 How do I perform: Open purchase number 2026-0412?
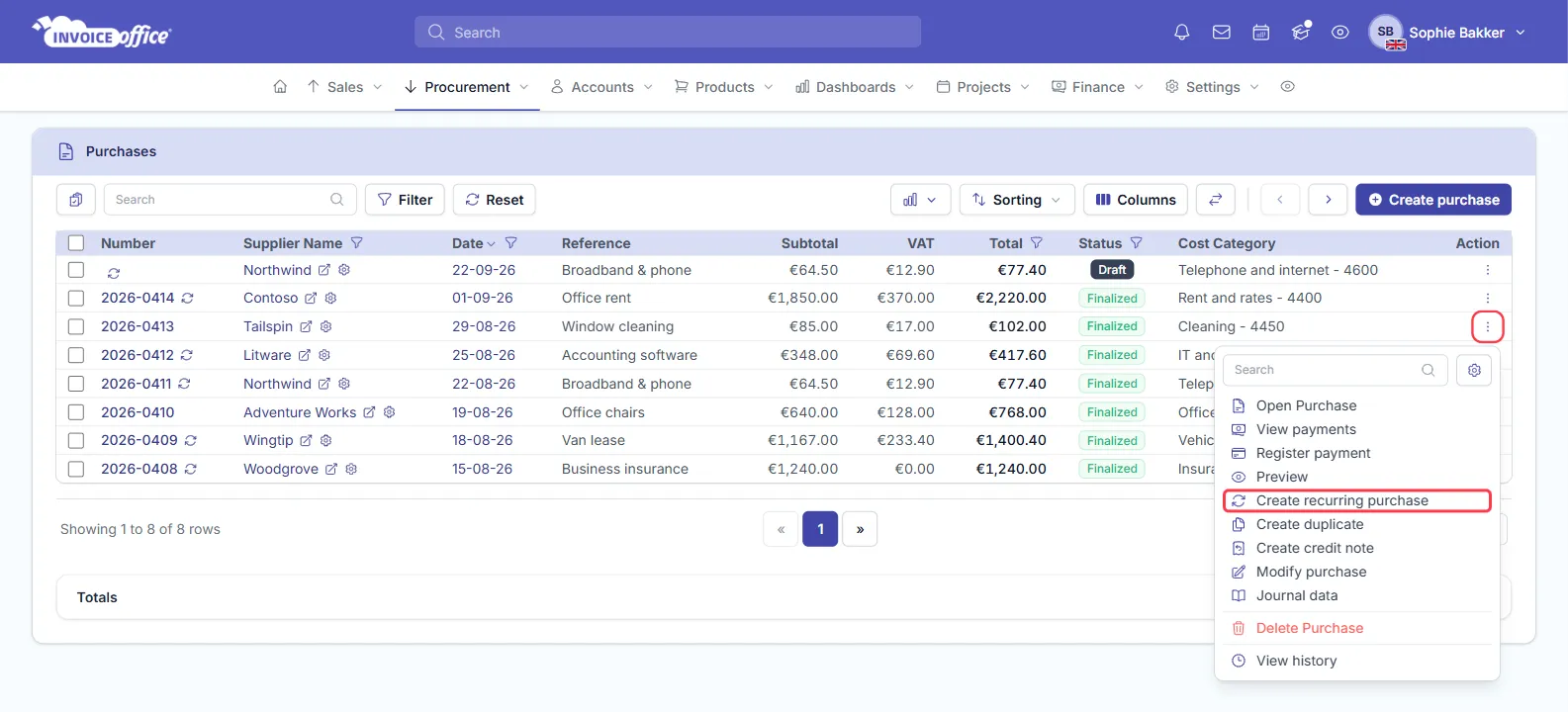pos(138,355)
